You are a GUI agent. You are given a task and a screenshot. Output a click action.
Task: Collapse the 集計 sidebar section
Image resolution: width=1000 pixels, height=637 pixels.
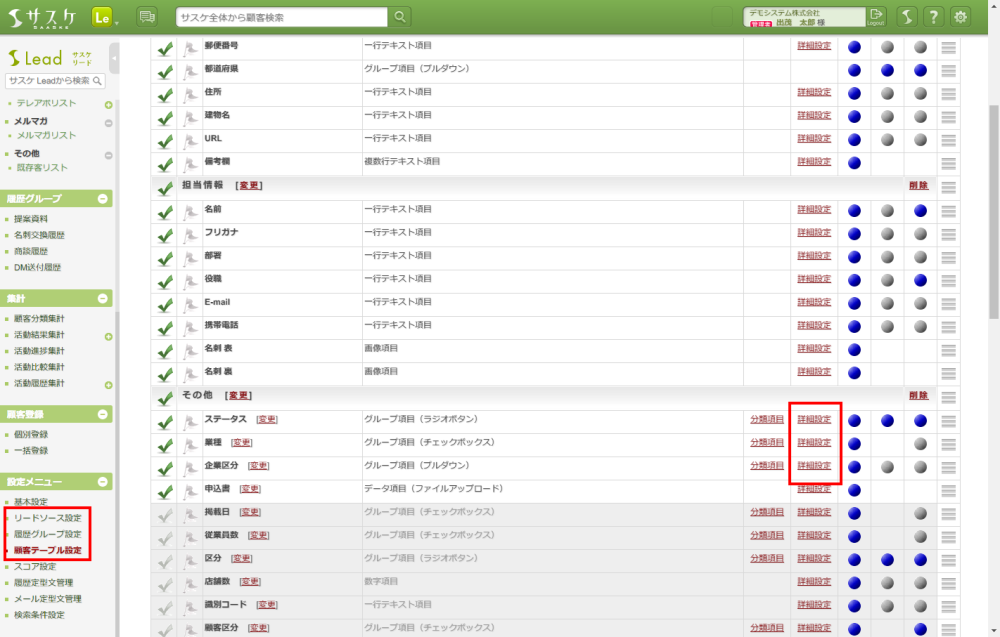(102, 299)
